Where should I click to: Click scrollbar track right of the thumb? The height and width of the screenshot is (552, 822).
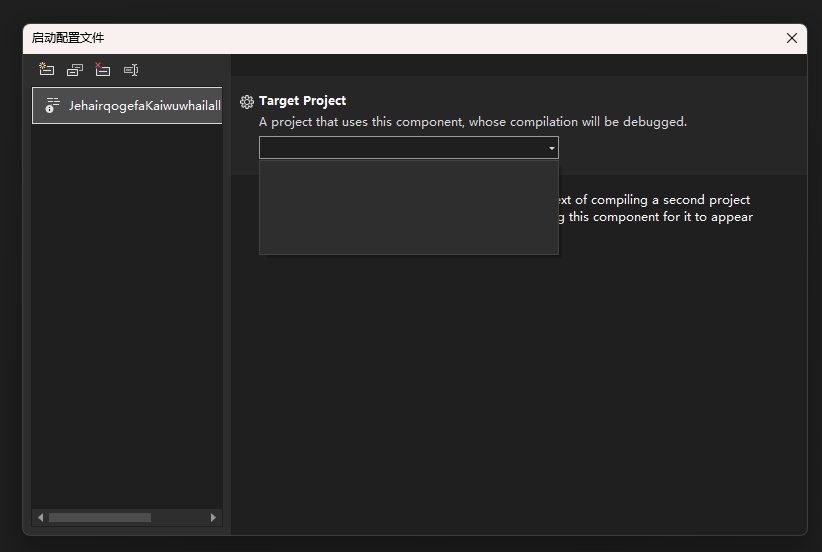click(180, 517)
